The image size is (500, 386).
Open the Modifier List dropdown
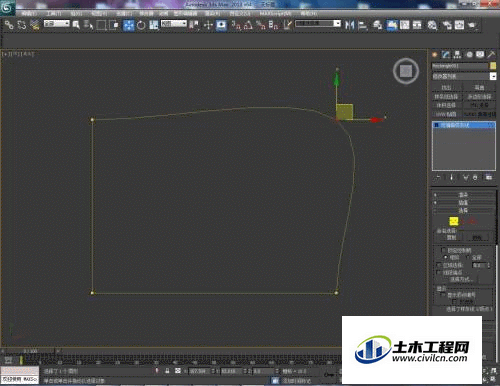click(x=464, y=76)
